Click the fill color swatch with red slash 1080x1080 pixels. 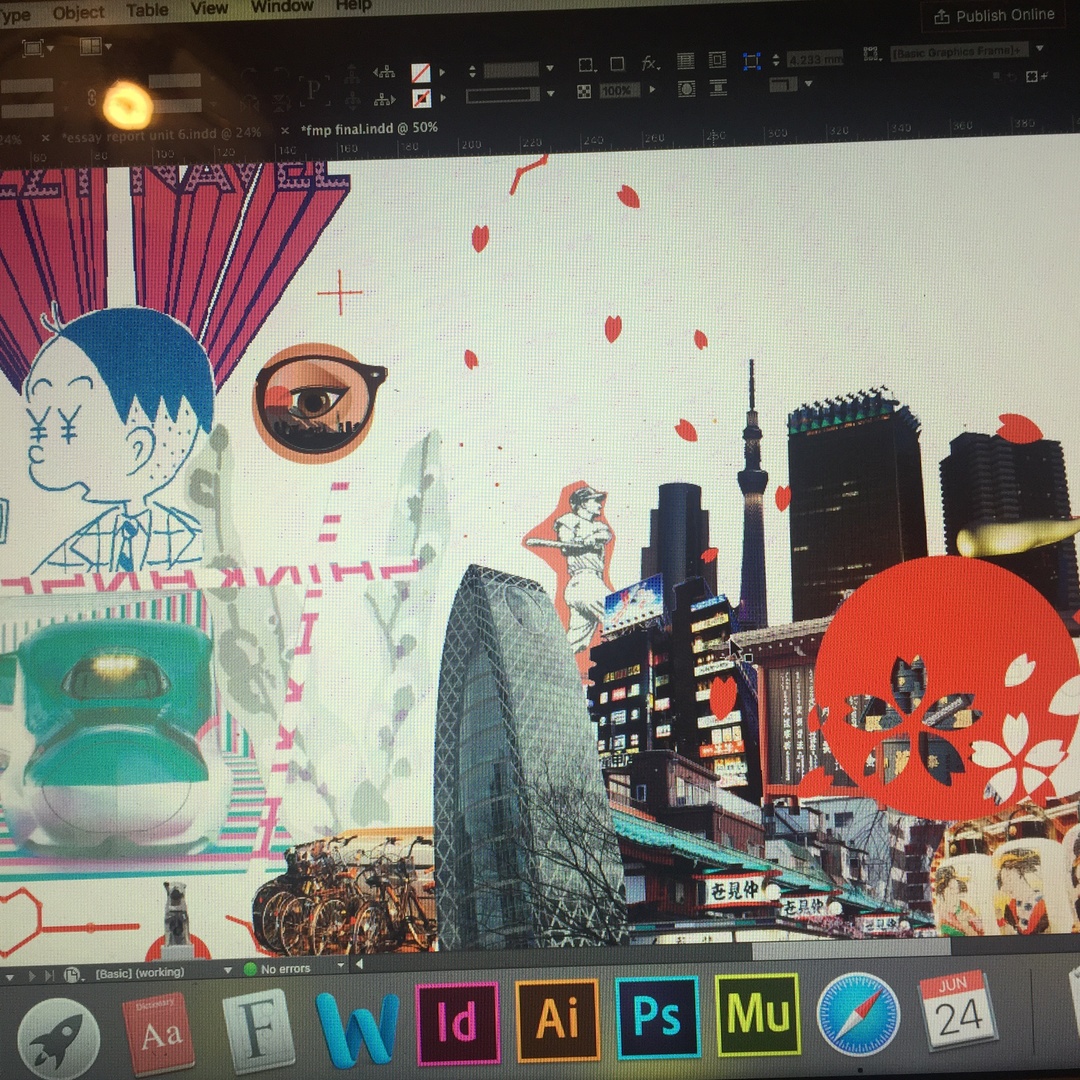(x=420, y=72)
